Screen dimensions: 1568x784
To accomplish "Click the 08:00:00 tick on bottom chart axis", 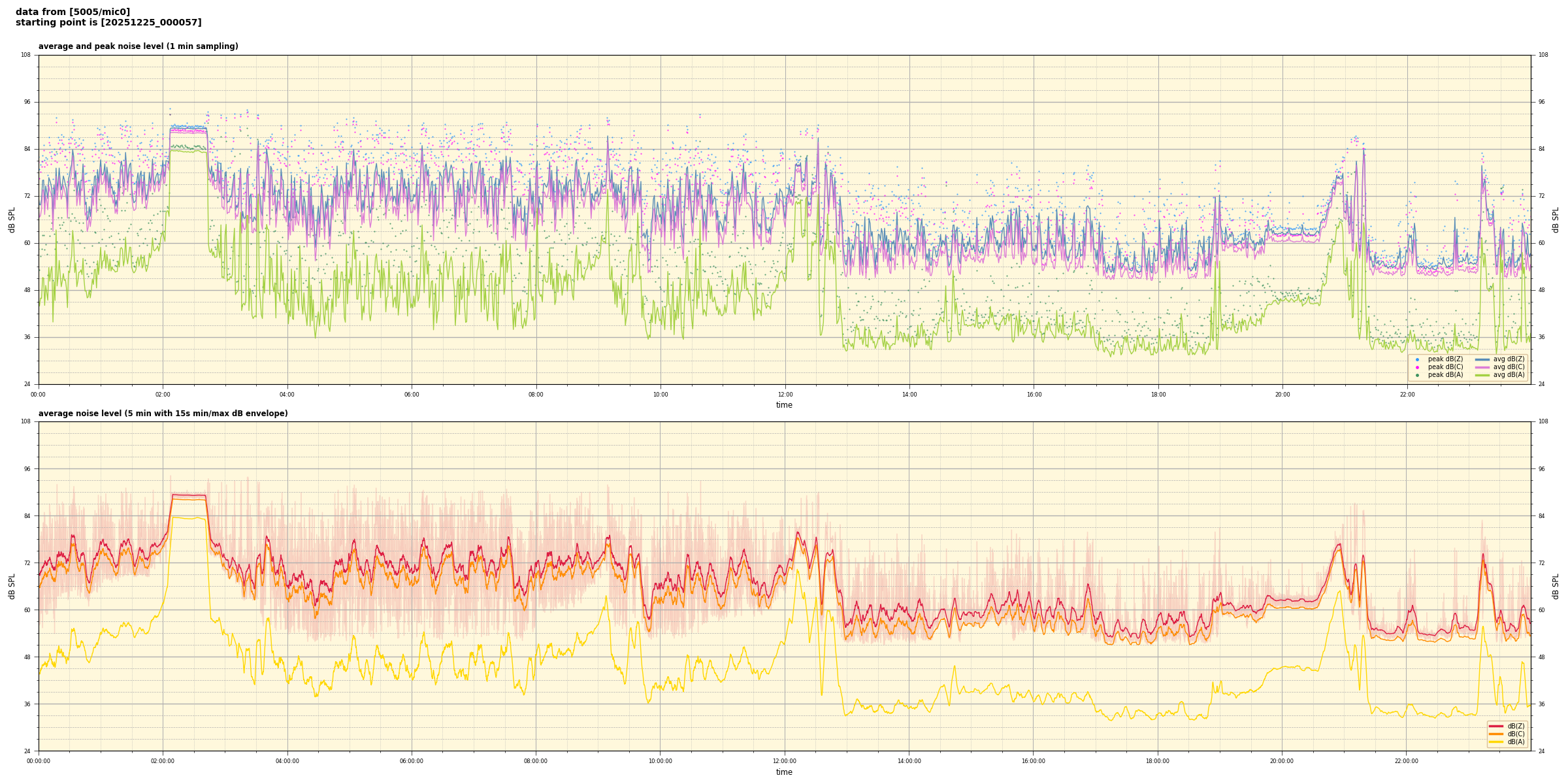I will click(536, 761).
